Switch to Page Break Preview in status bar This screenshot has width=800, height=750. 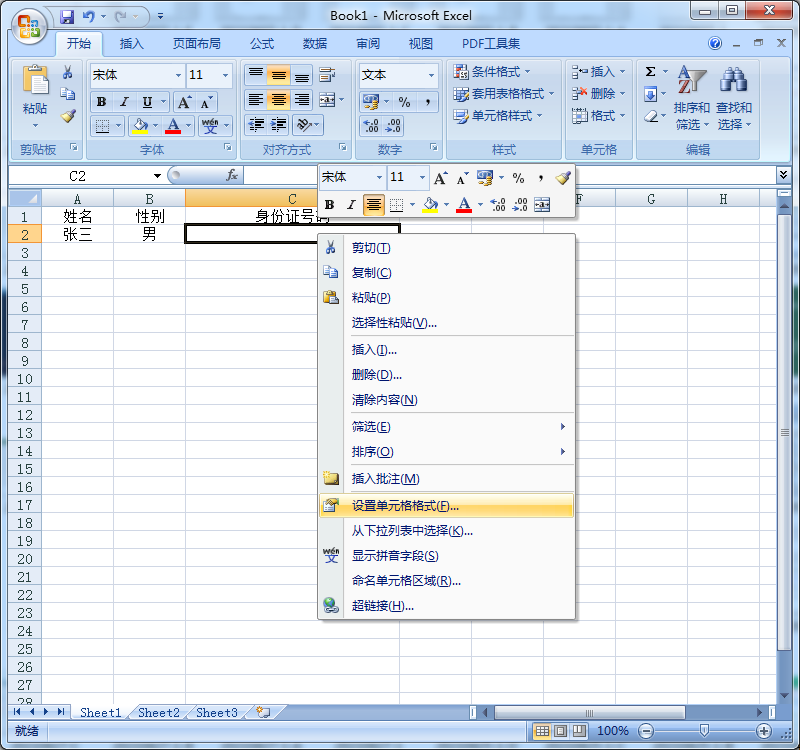click(579, 731)
